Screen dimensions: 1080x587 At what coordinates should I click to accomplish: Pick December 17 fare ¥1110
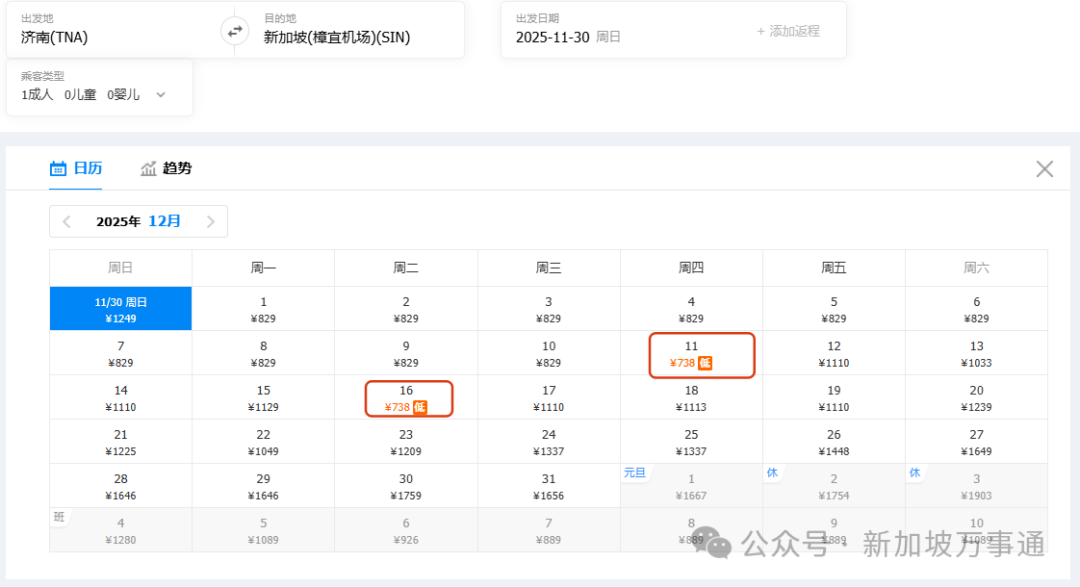tap(549, 398)
